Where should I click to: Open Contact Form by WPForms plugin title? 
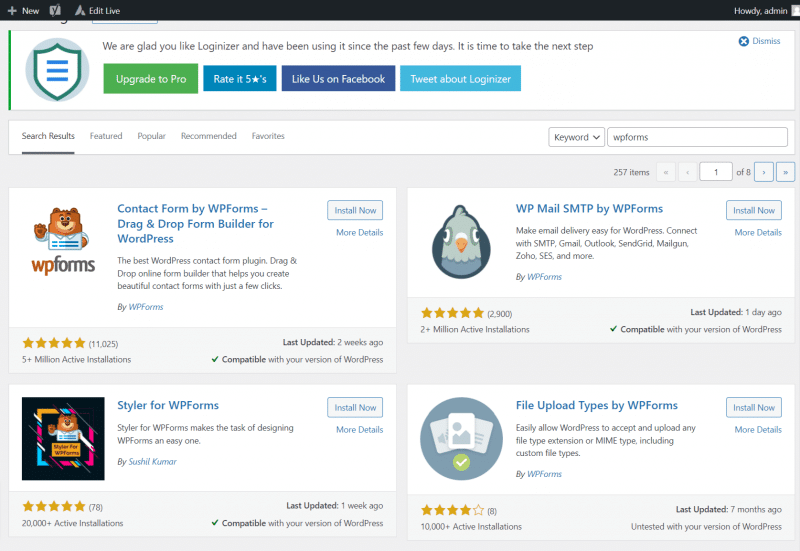(195, 223)
